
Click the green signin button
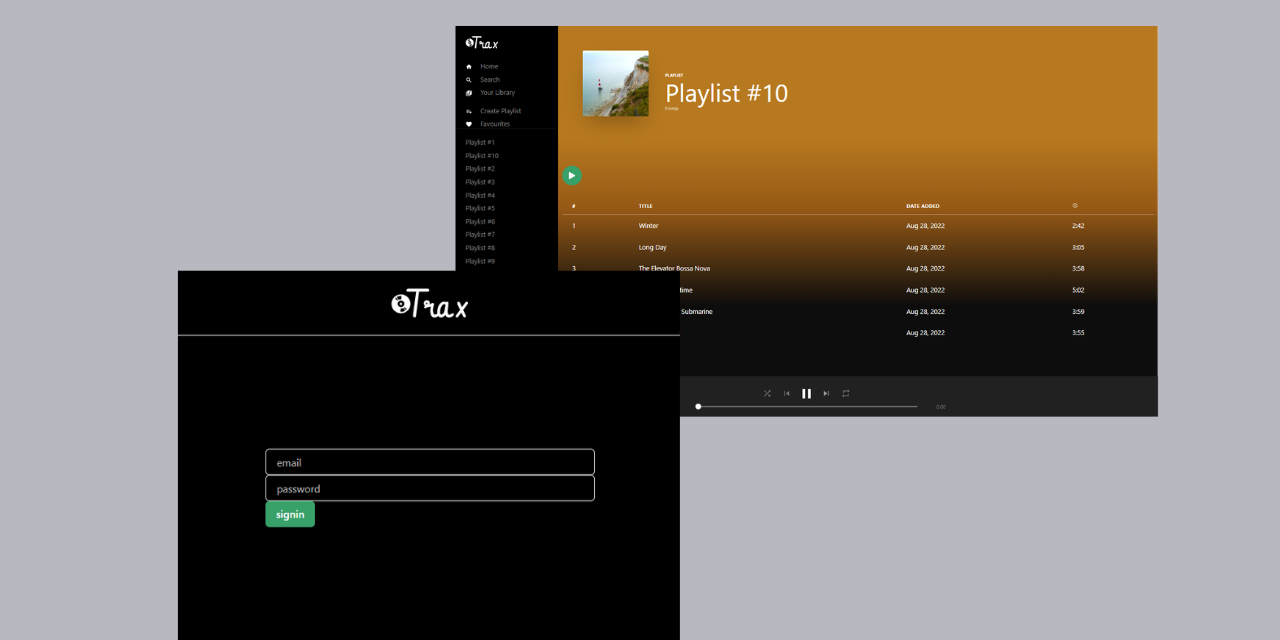[290, 514]
